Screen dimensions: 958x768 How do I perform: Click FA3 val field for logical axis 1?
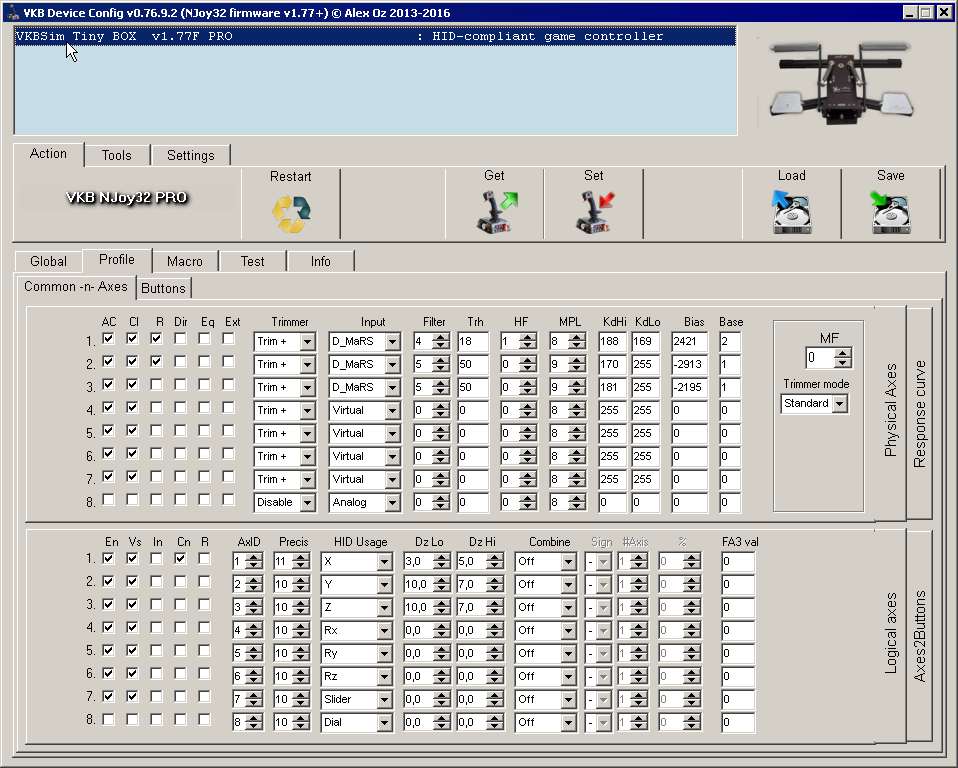click(738, 561)
